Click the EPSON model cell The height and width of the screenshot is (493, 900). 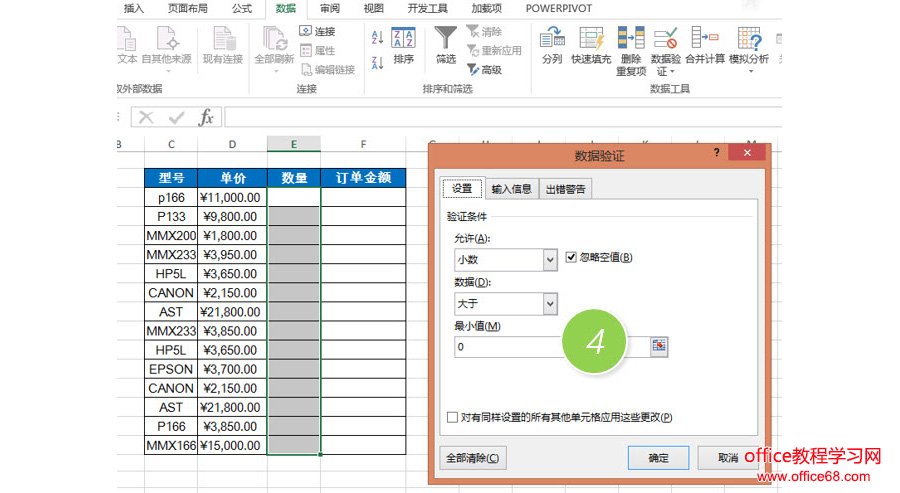coord(171,369)
